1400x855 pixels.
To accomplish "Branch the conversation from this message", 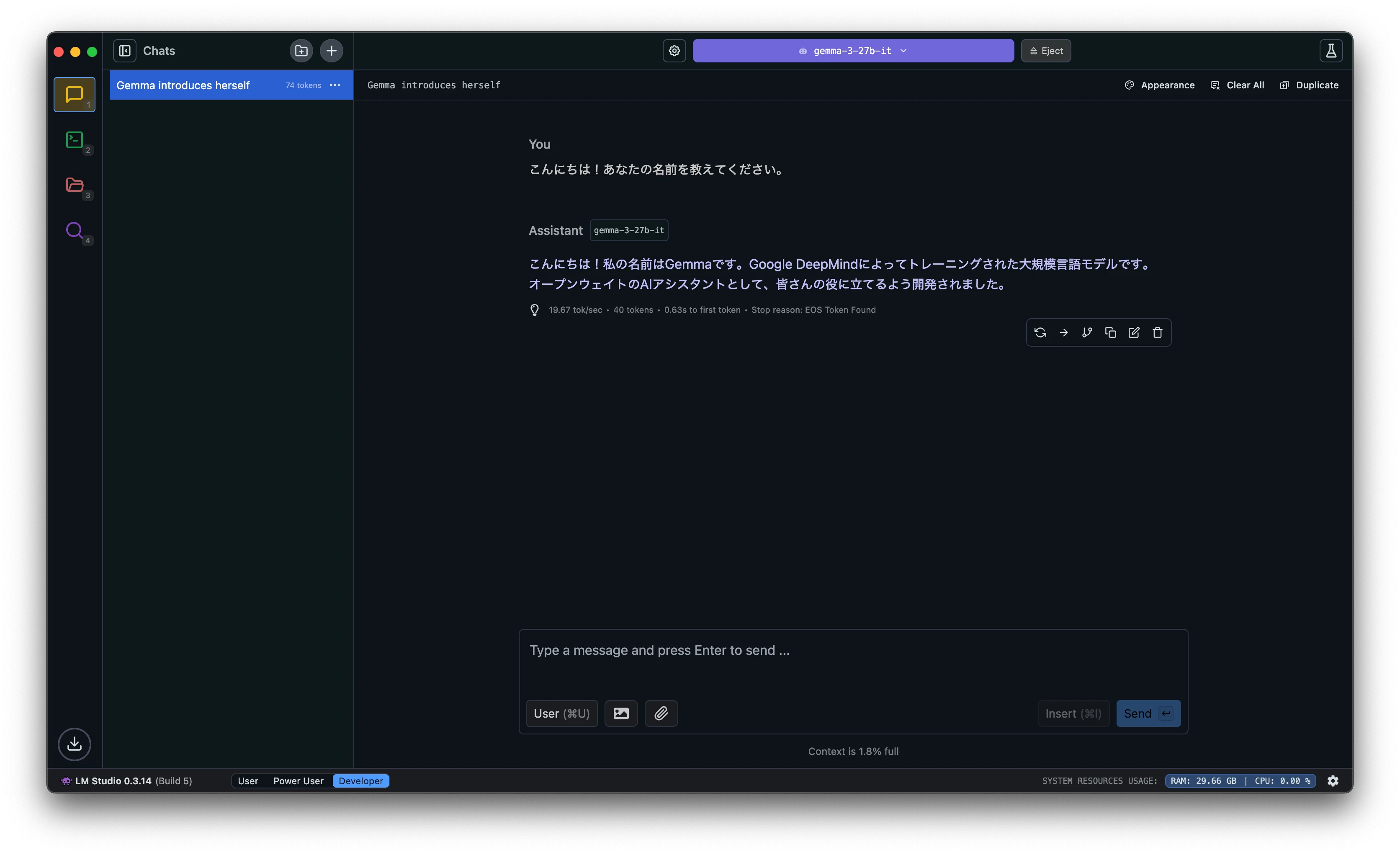I will (x=1087, y=332).
